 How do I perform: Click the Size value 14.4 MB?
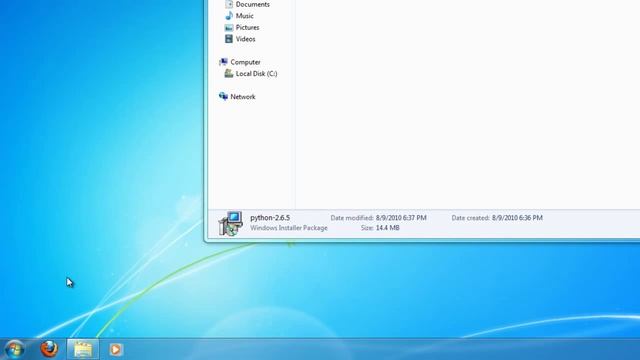pos(388,228)
